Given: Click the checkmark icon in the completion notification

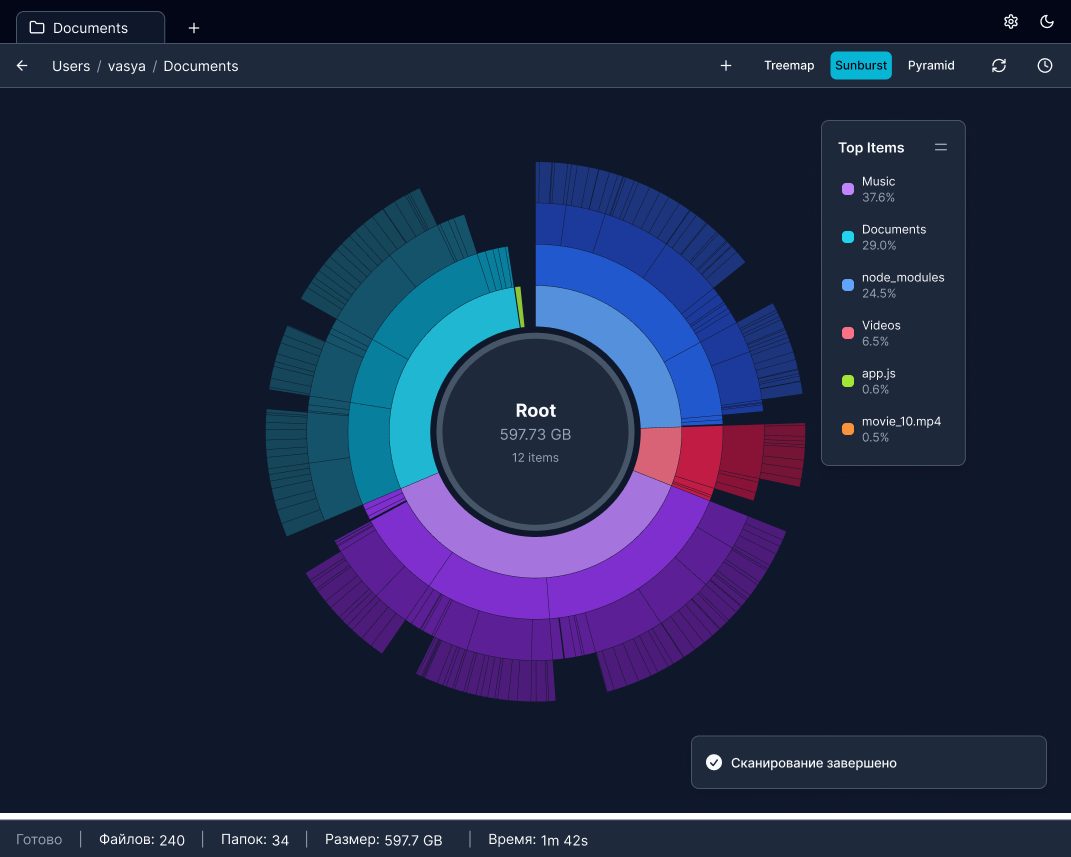Looking at the screenshot, I should click(x=714, y=762).
